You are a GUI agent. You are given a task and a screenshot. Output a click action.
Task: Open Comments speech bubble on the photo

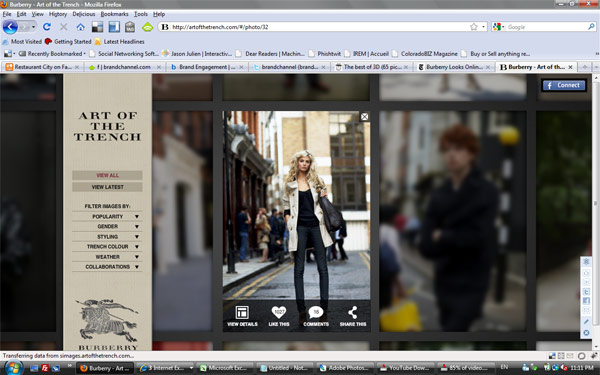[x=316, y=316]
